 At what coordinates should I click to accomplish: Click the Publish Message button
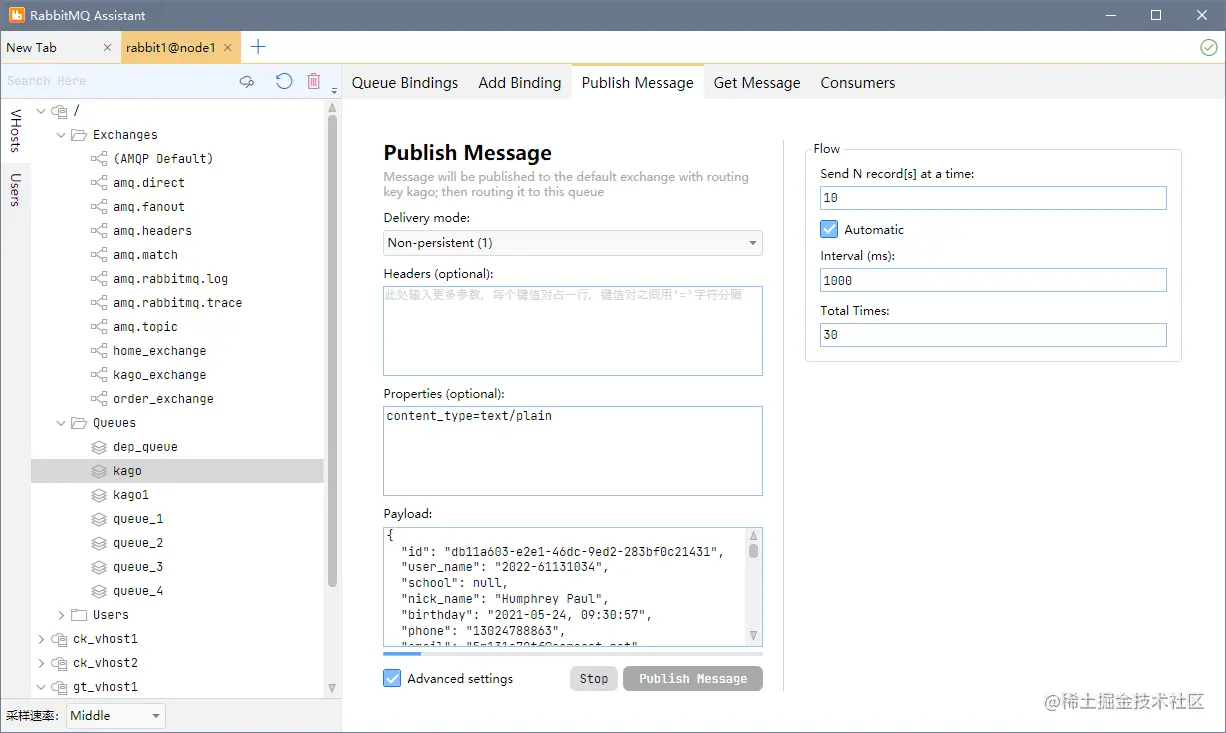pyautogui.click(x=693, y=679)
